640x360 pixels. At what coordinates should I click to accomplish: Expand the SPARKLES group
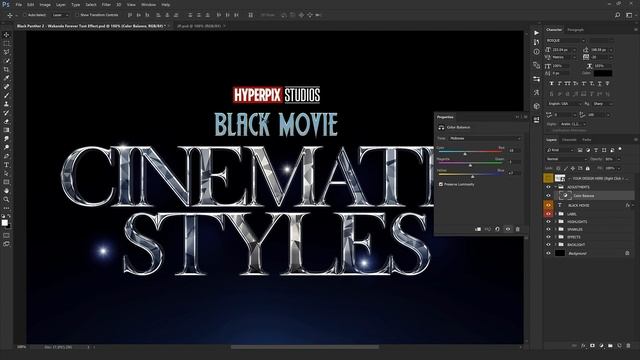[x=556, y=229]
